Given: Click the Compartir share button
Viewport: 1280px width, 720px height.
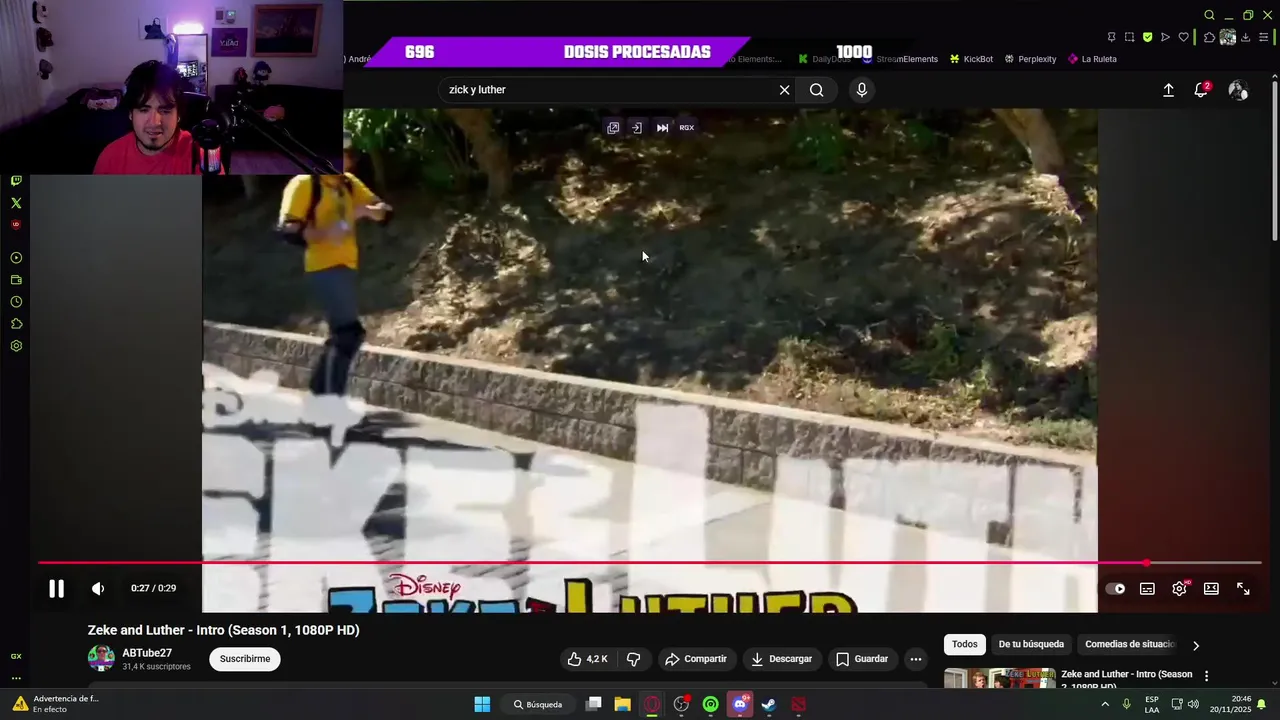Looking at the screenshot, I should coord(696,659).
